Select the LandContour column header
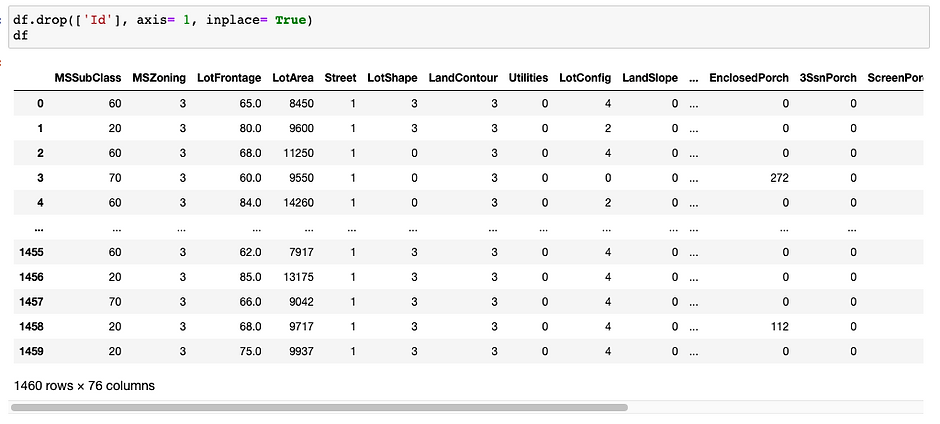940x424 pixels. pos(463,78)
